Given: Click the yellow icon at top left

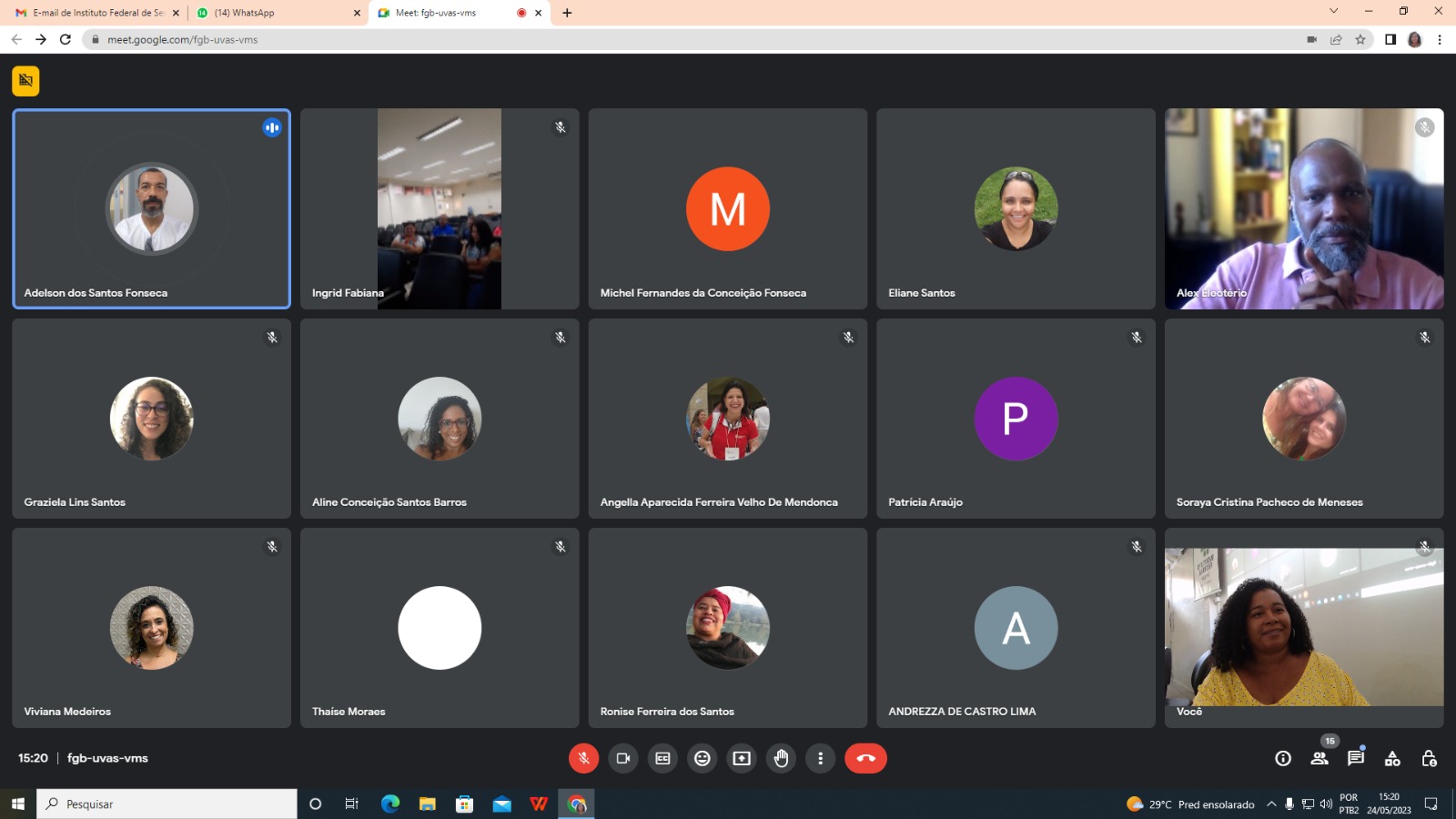Looking at the screenshot, I should [25, 81].
